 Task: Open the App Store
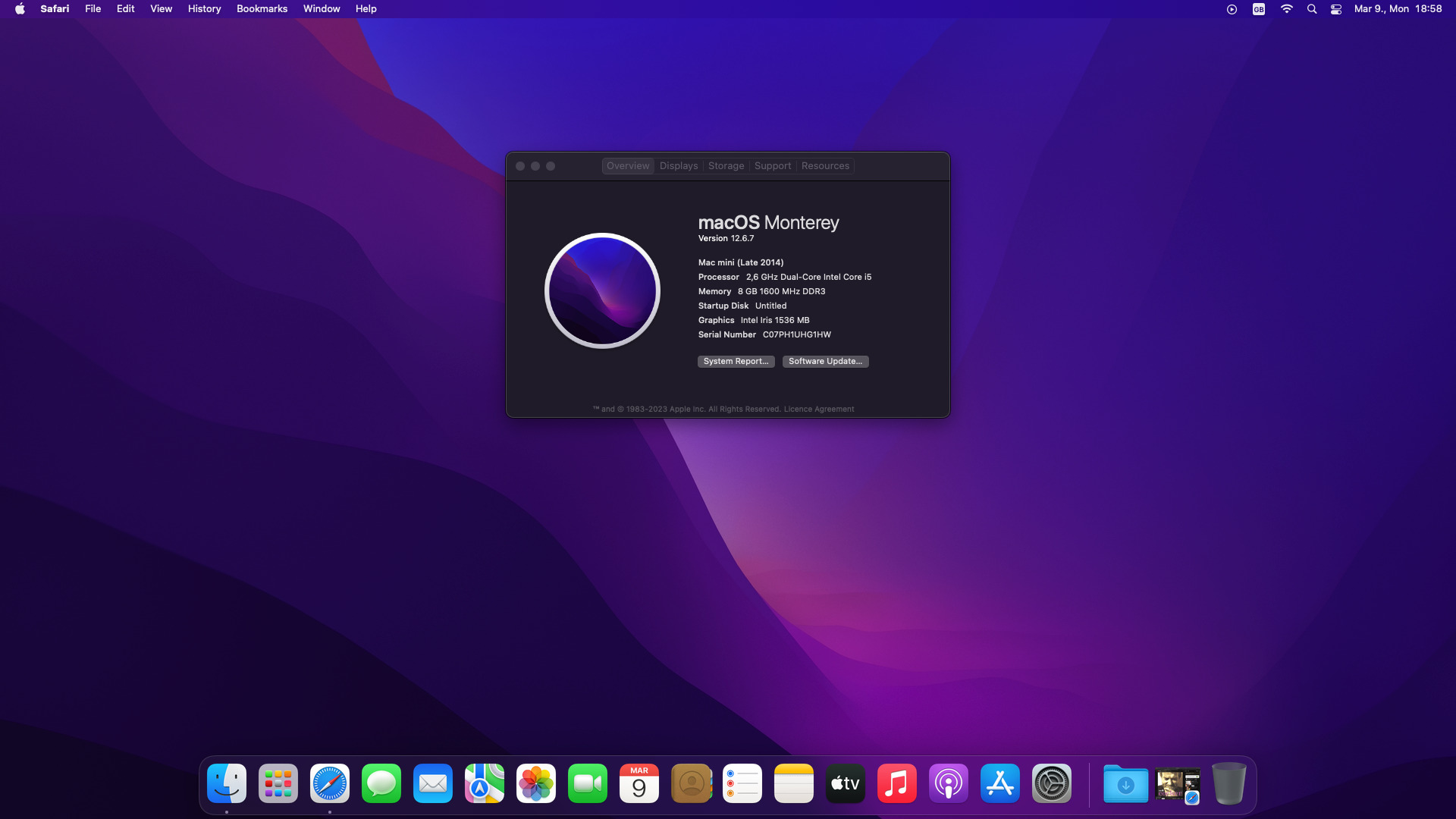[999, 783]
